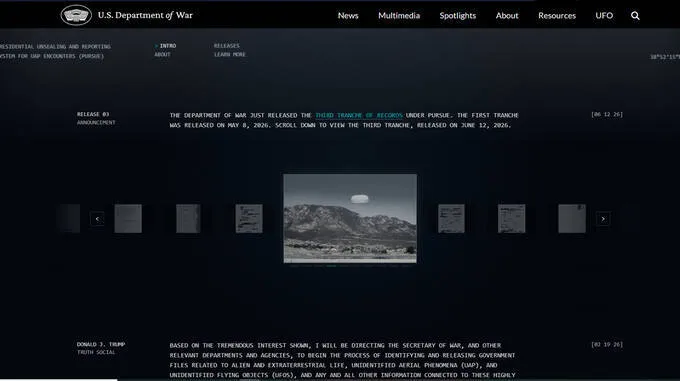This screenshot has height=381, width=680.
Task: Open the Spotlights menu
Action: [458, 16]
